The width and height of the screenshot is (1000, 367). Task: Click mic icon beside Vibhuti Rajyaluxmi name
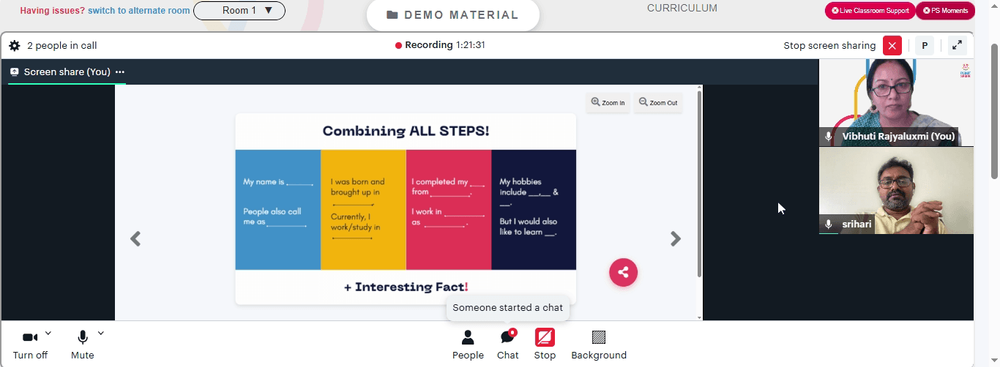(x=829, y=137)
